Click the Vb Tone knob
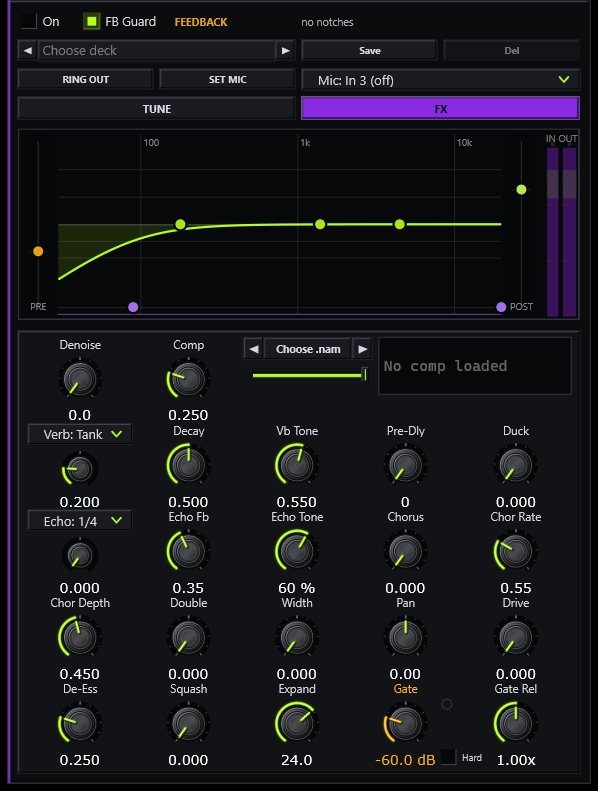The height and width of the screenshot is (791, 598). pos(297,465)
